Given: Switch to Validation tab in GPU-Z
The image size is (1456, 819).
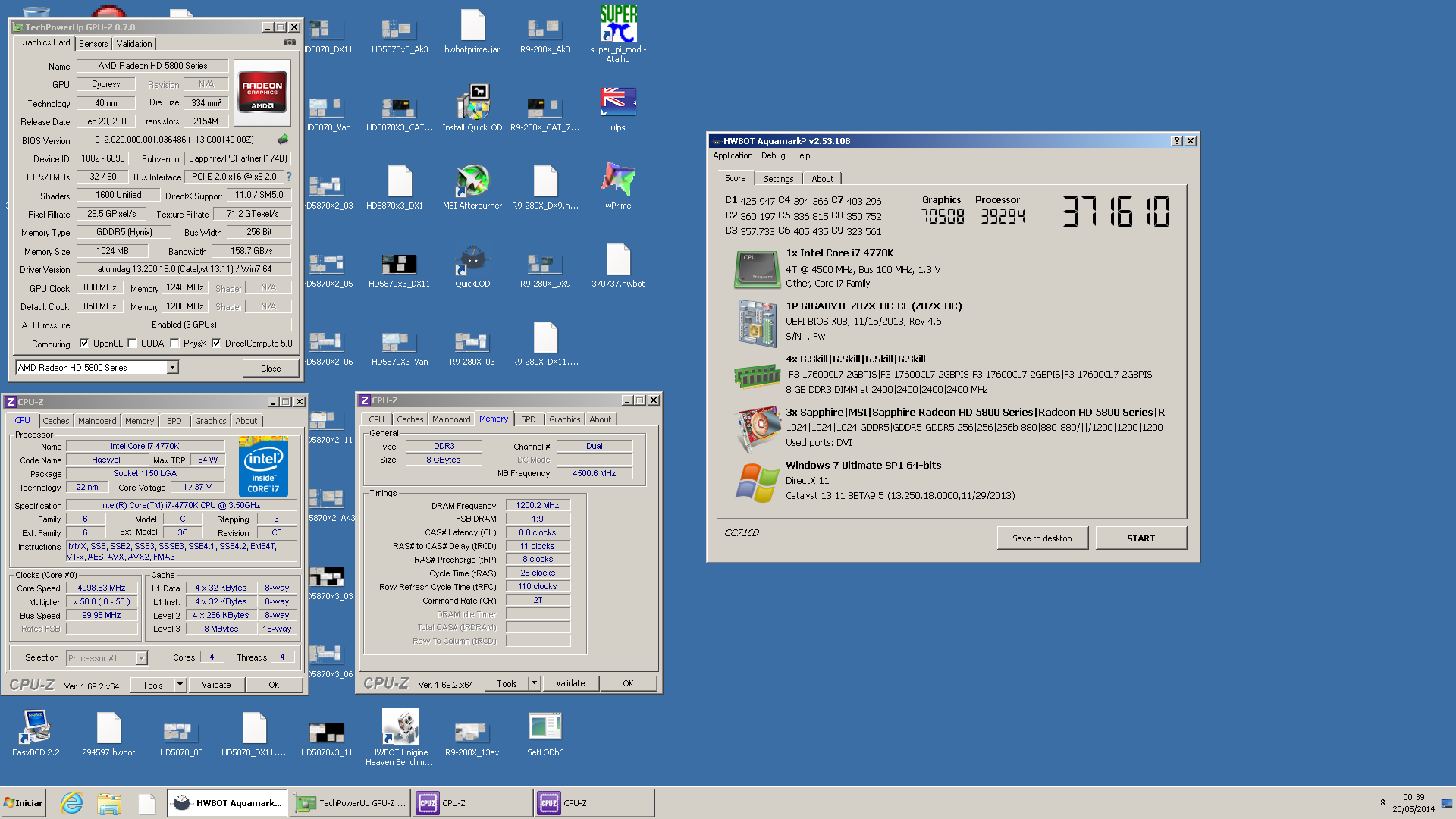Looking at the screenshot, I should 134,44.
